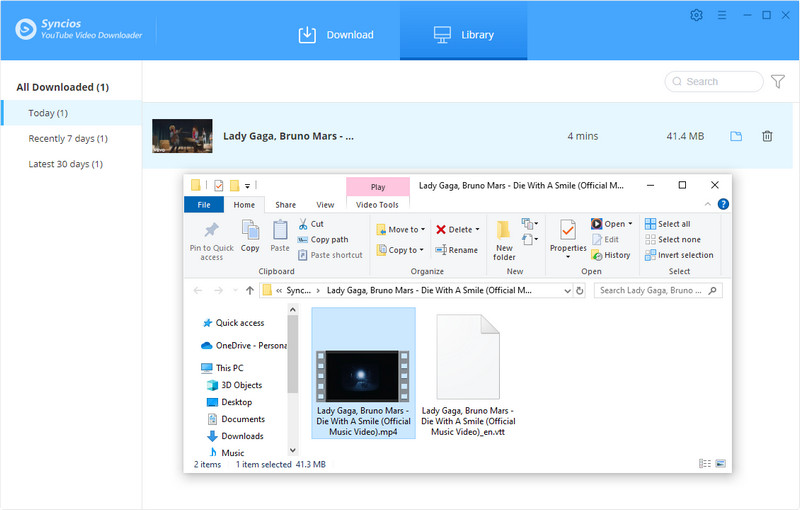Open the Share ribbon tab
The height and width of the screenshot is (510, 800).
(x=285, y=204)
